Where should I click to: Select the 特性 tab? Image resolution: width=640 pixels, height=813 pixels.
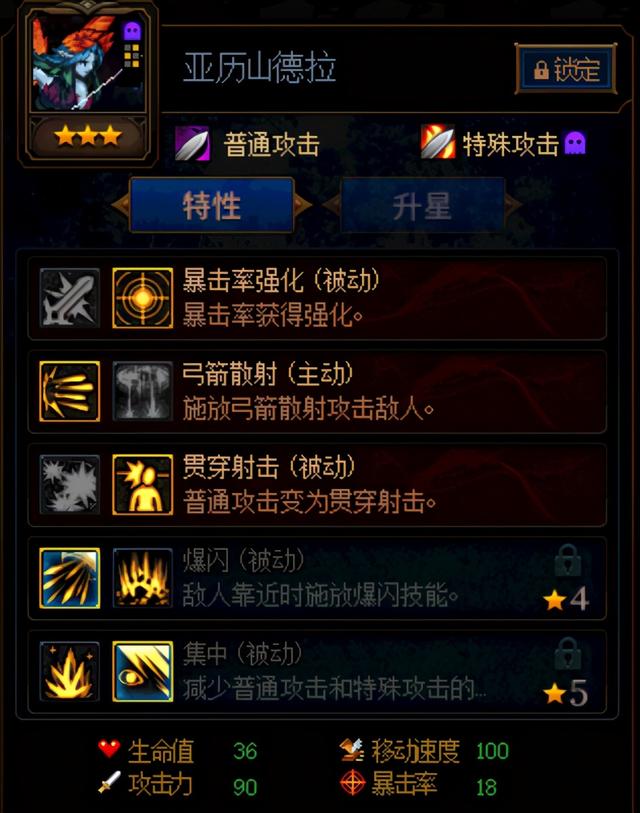tap(212, 205)
